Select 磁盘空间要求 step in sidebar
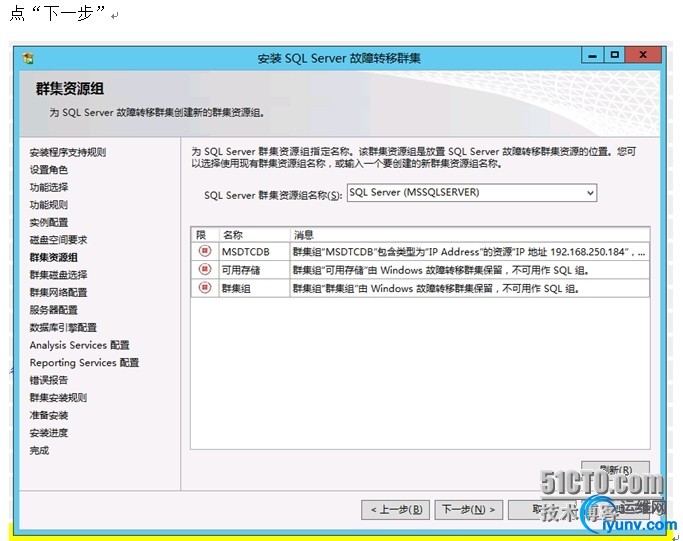The image size is (683, 541). coord(58,240)
